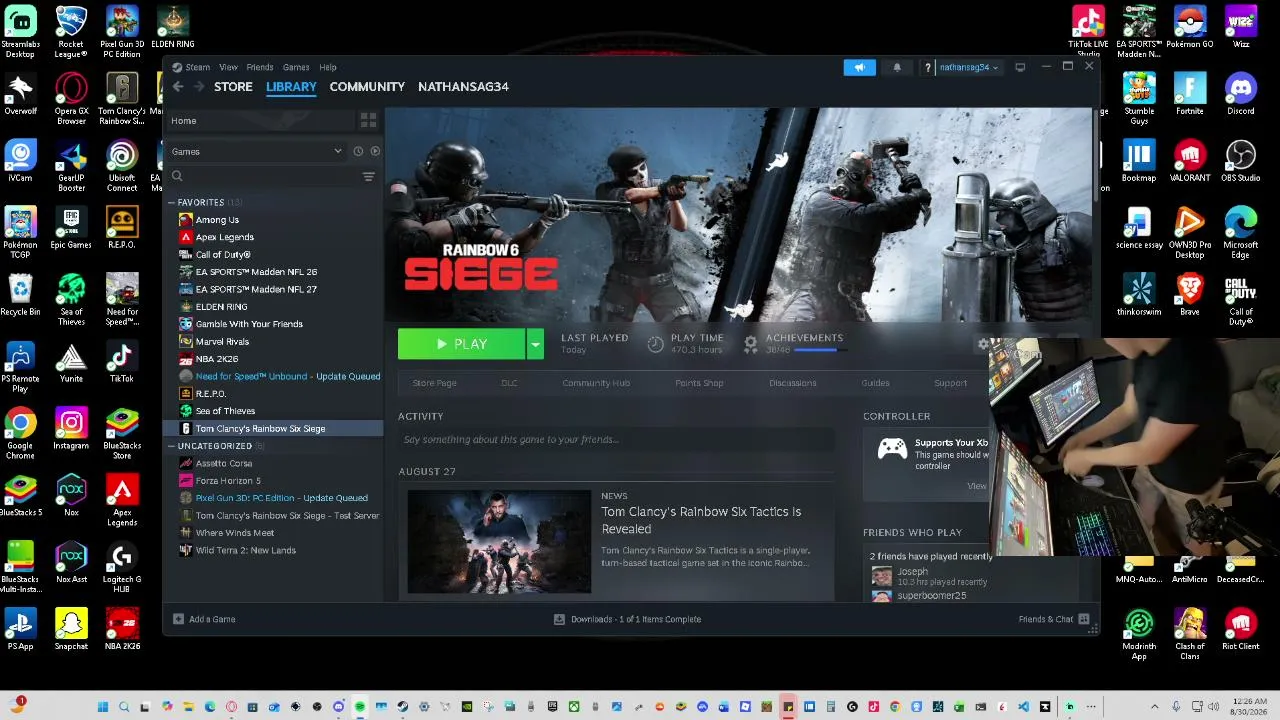This screenshot has height=720, width=1280.
Task: Open the View menu
Action: (x=228, y=67)
